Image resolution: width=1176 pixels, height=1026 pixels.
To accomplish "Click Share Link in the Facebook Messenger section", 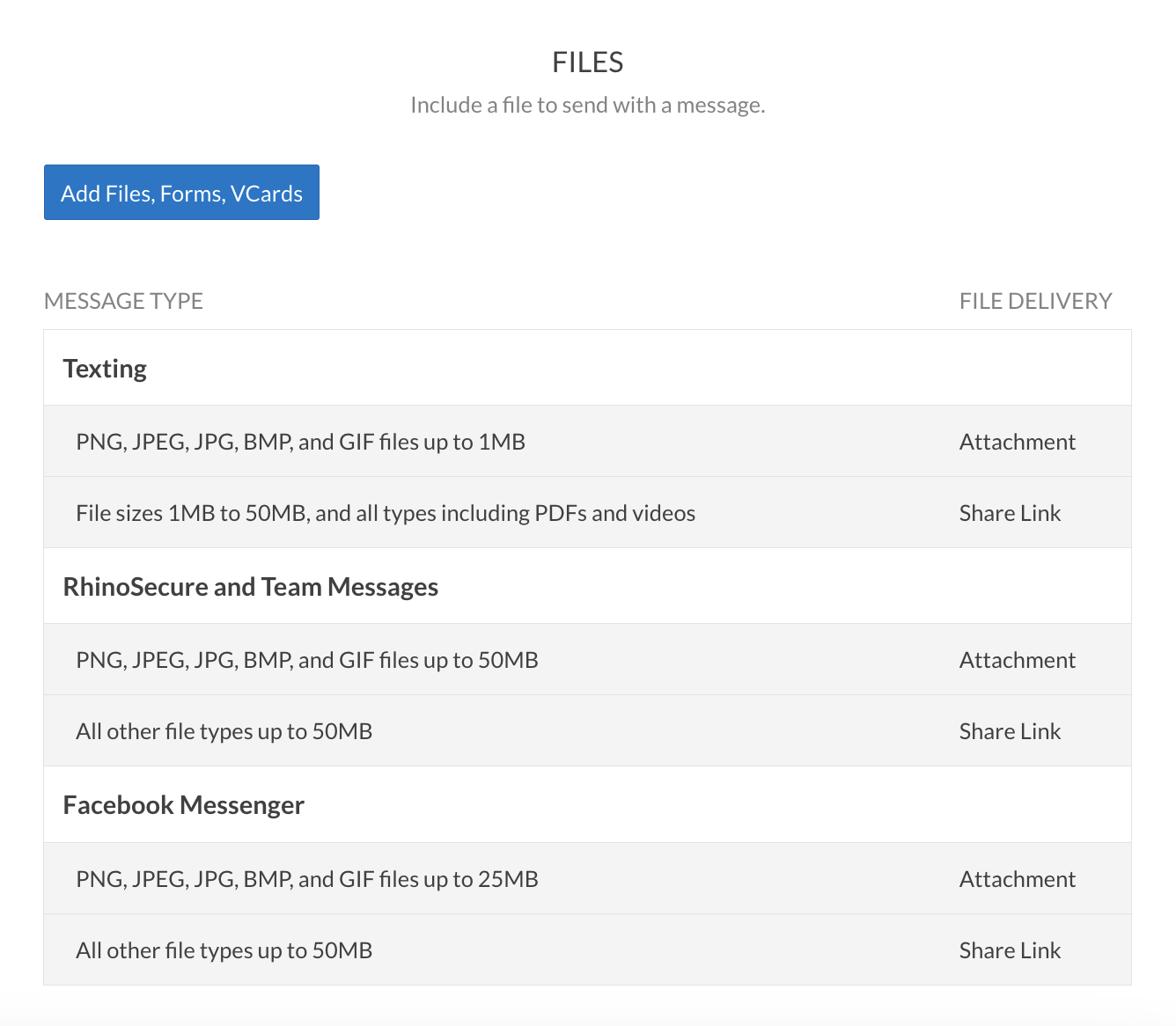I will tap(1010, 950).
